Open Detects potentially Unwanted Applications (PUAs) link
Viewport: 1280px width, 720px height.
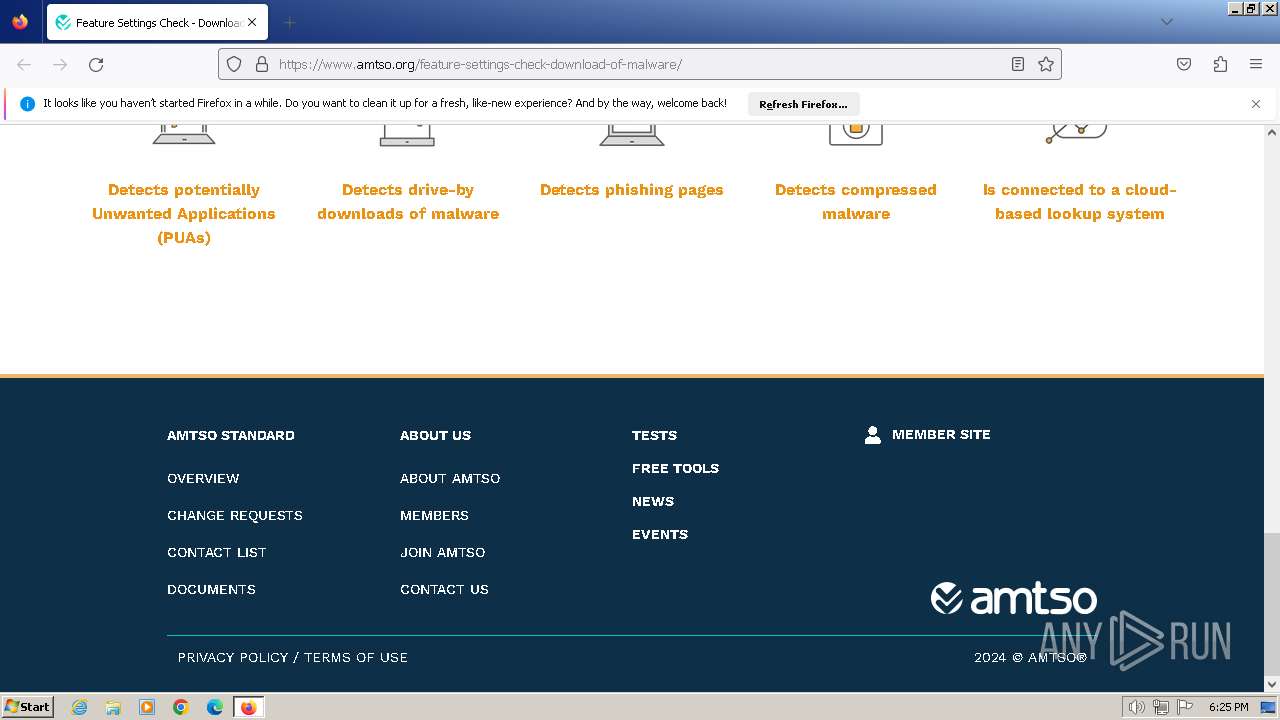point(183,214)
